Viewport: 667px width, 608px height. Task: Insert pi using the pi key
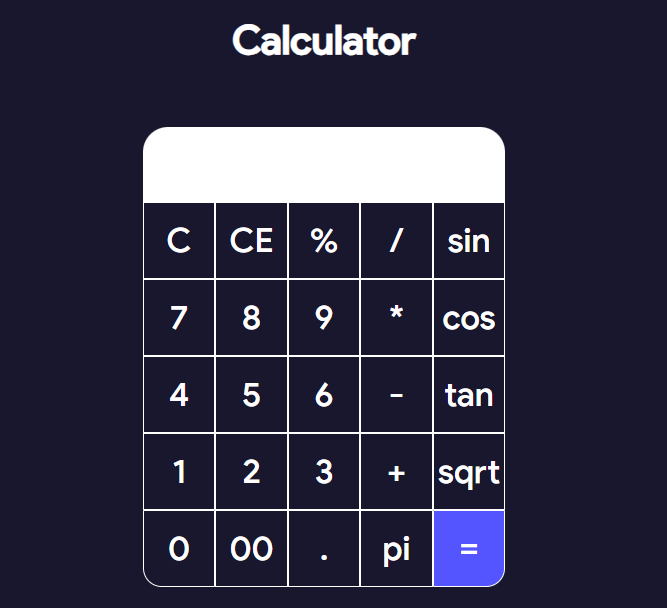(396, 549)
